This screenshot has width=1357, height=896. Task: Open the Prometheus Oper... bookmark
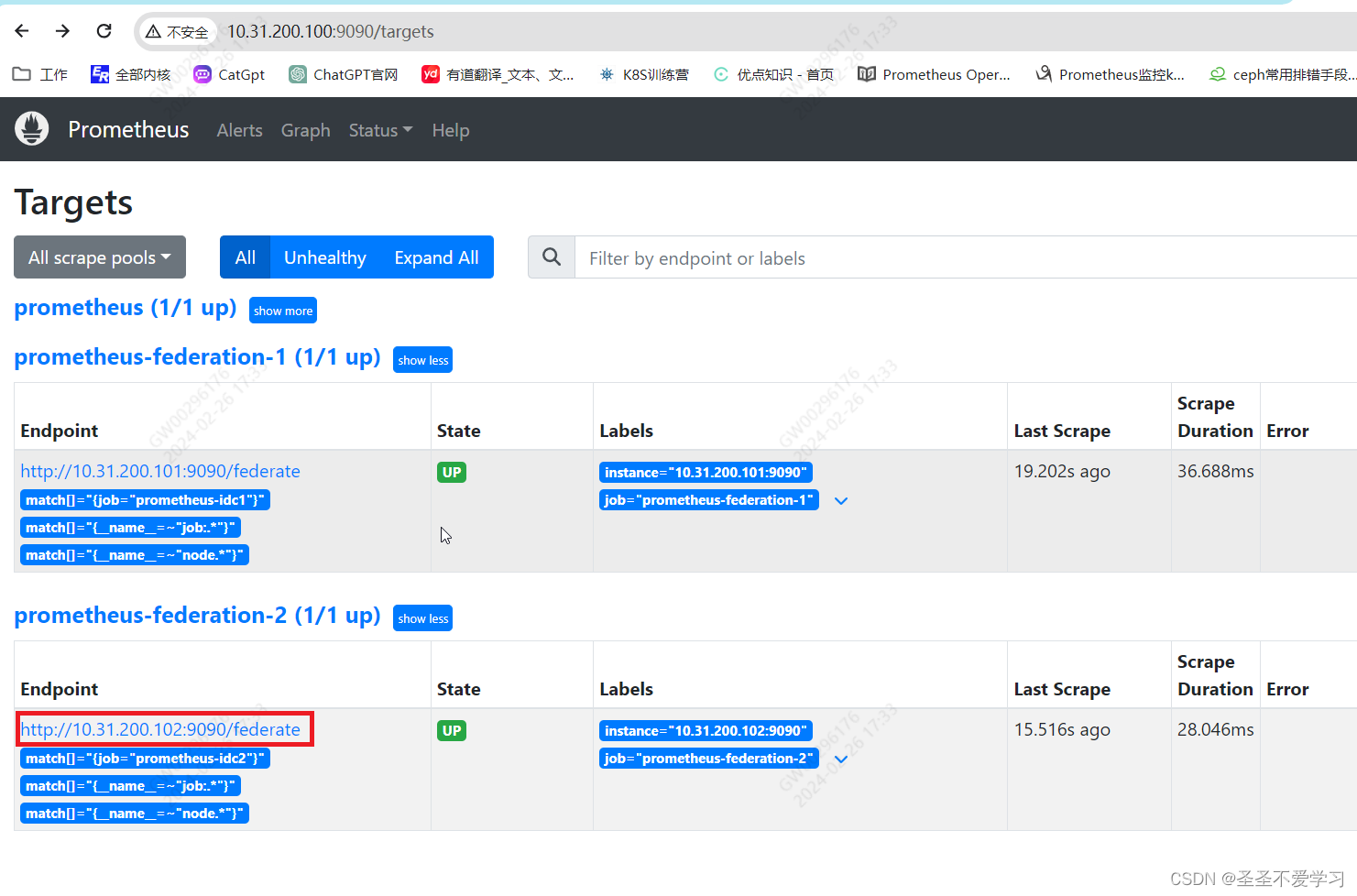(935, 75)
